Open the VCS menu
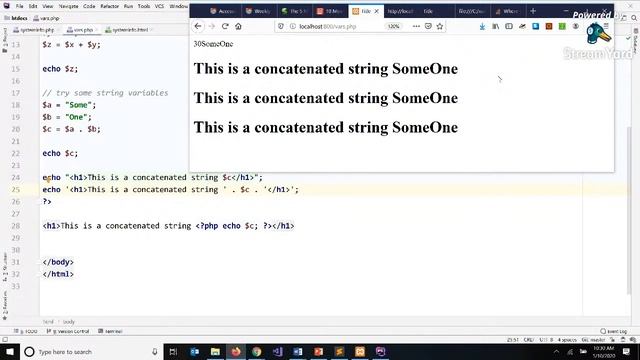The width and height of the screenshot is (640, 360). (159, 6)
